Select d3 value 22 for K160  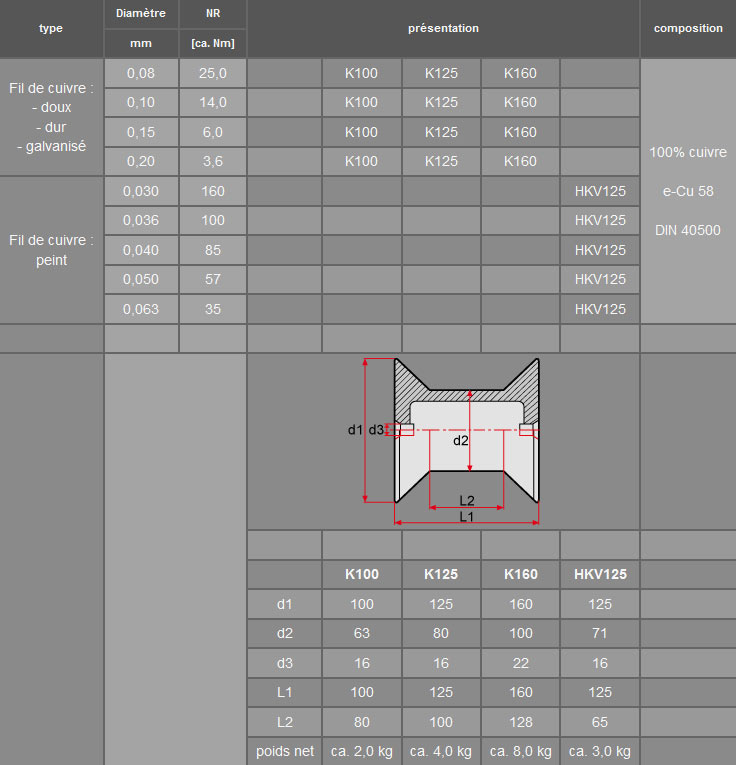coord(520,664)
